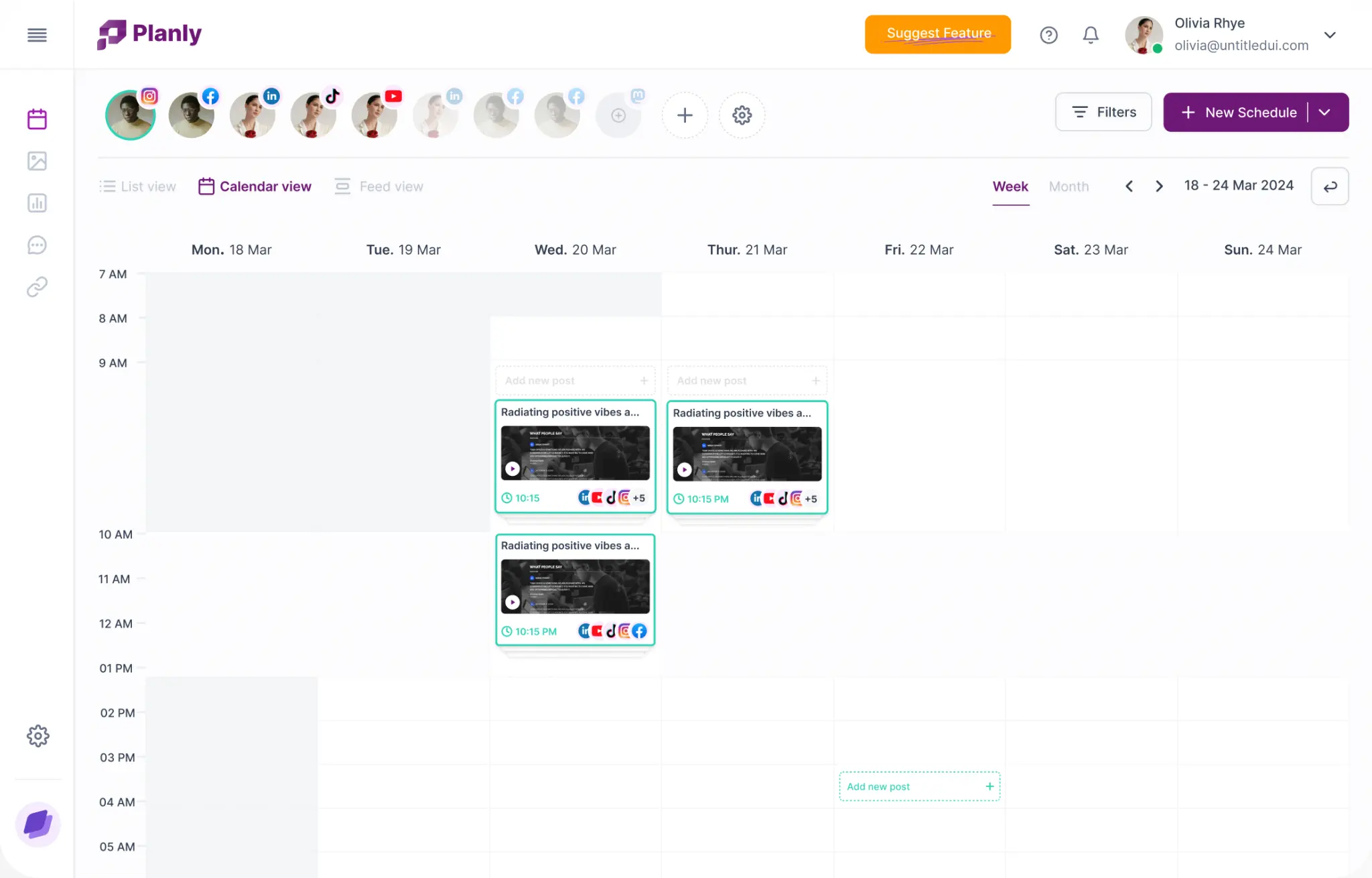1372x878 pixels.
Task: Toggle the YouTube account avatar
Action: click(374, 115)
